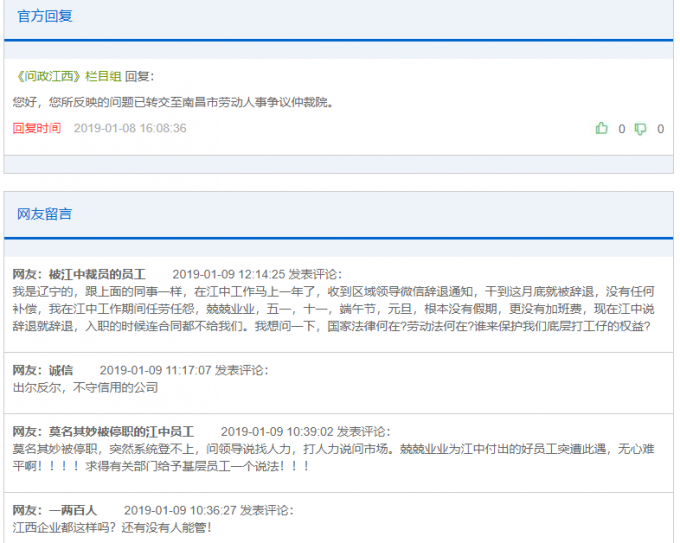Screen dimensions: 680x543
Task: Click the username 诚信
Action: (x=61, y=370)
